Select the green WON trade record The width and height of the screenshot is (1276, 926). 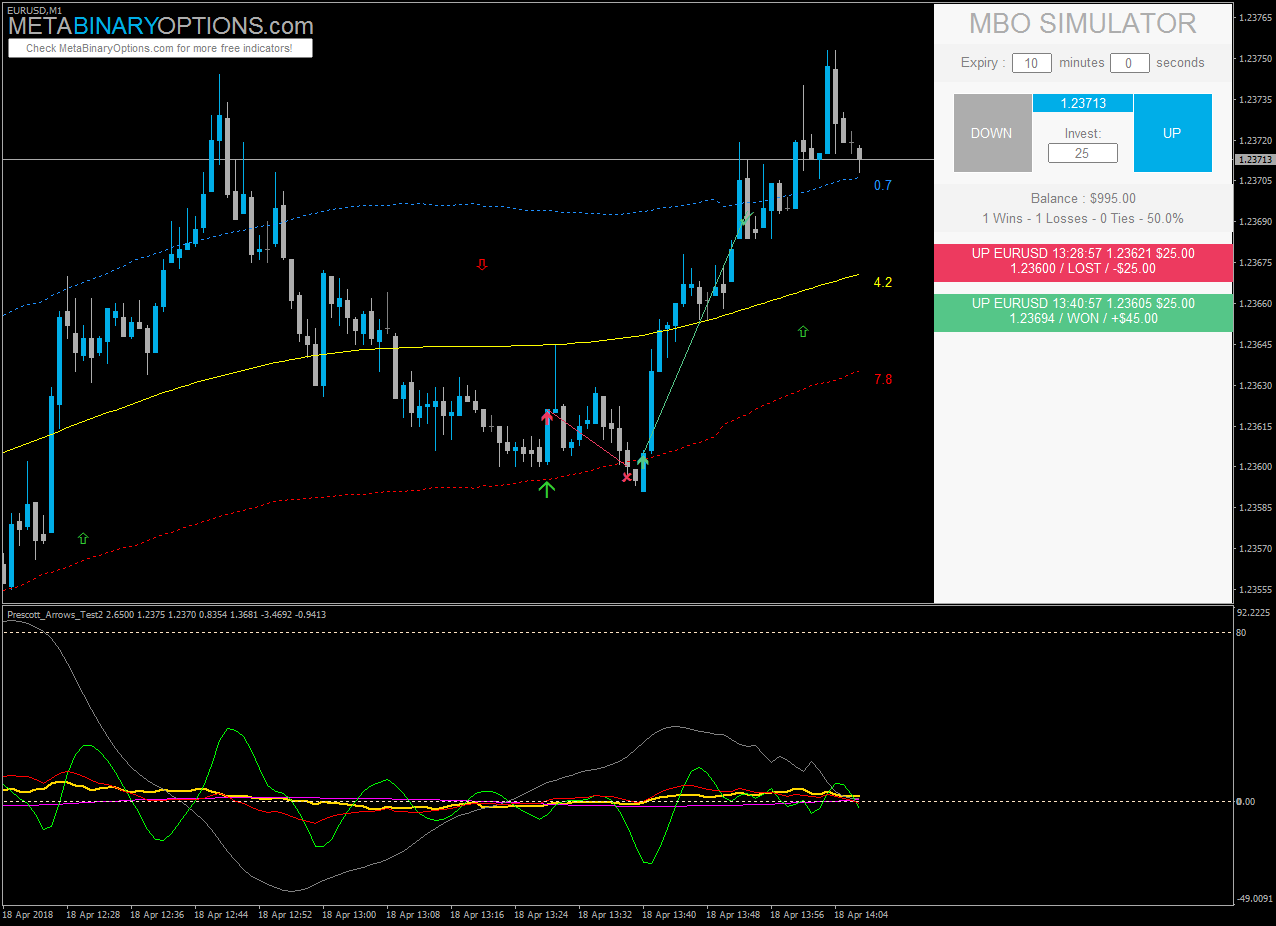click(1083, 311)
